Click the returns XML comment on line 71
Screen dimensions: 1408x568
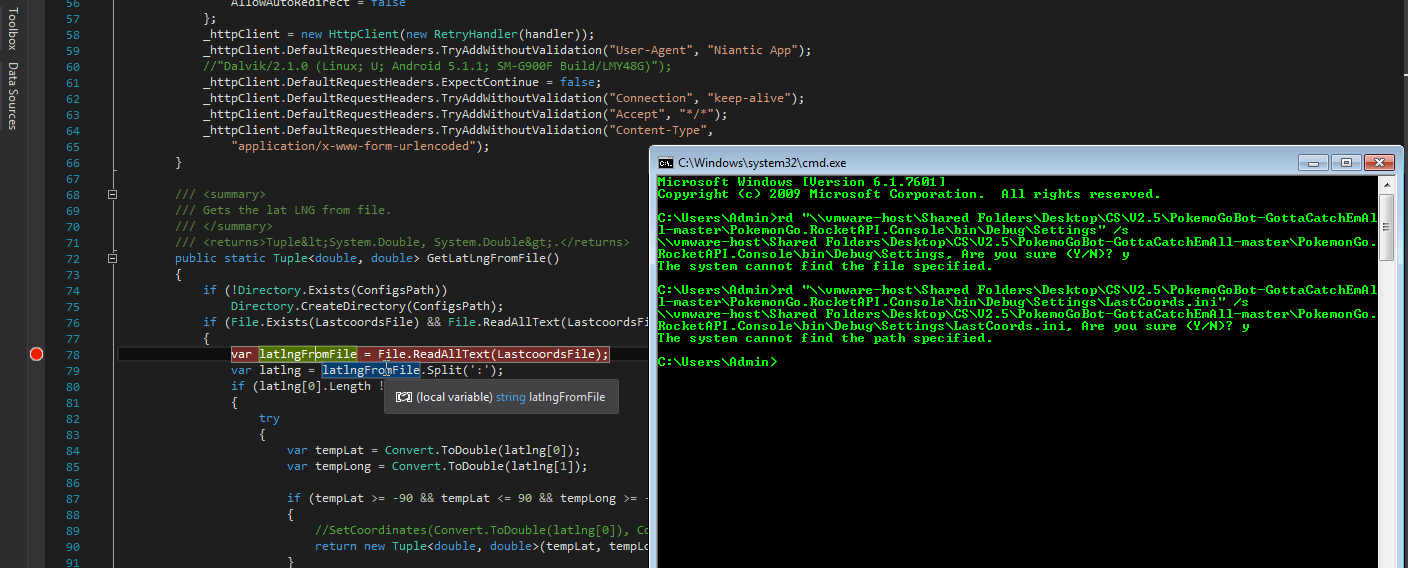point(402,242)
